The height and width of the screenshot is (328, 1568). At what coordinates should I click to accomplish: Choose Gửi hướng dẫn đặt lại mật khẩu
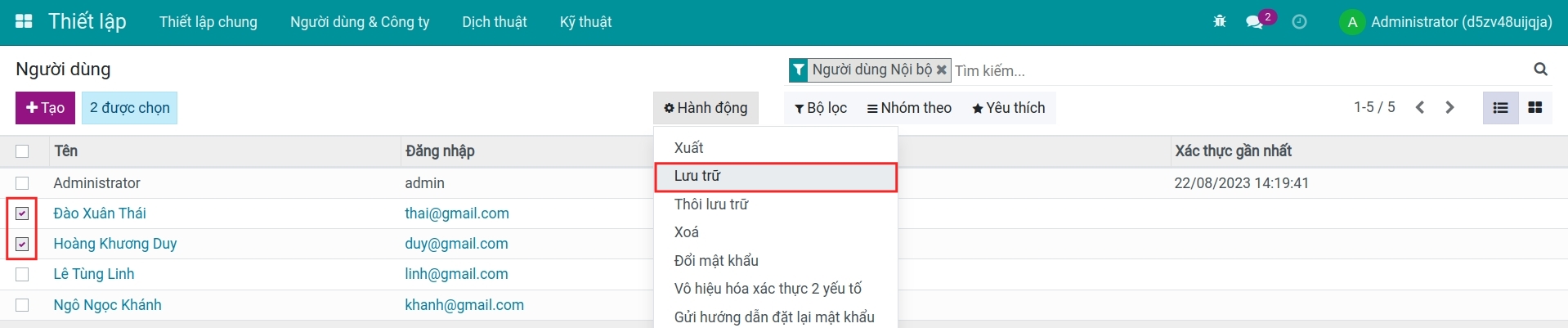(776, 317)
